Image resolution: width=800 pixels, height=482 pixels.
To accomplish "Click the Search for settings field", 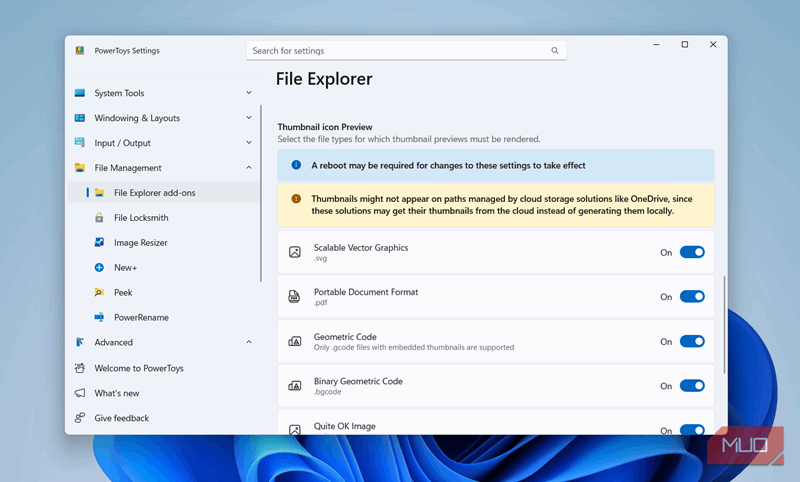I will [400, 50].
